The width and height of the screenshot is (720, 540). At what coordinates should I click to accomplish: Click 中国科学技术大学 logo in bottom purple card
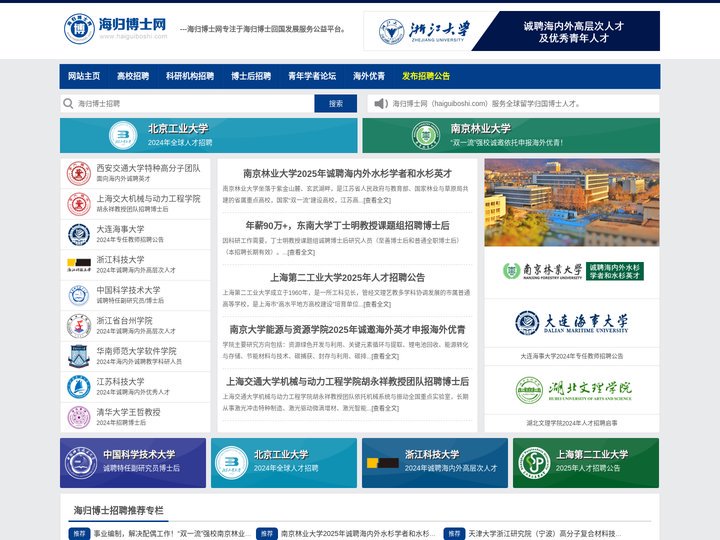(81, 463)
